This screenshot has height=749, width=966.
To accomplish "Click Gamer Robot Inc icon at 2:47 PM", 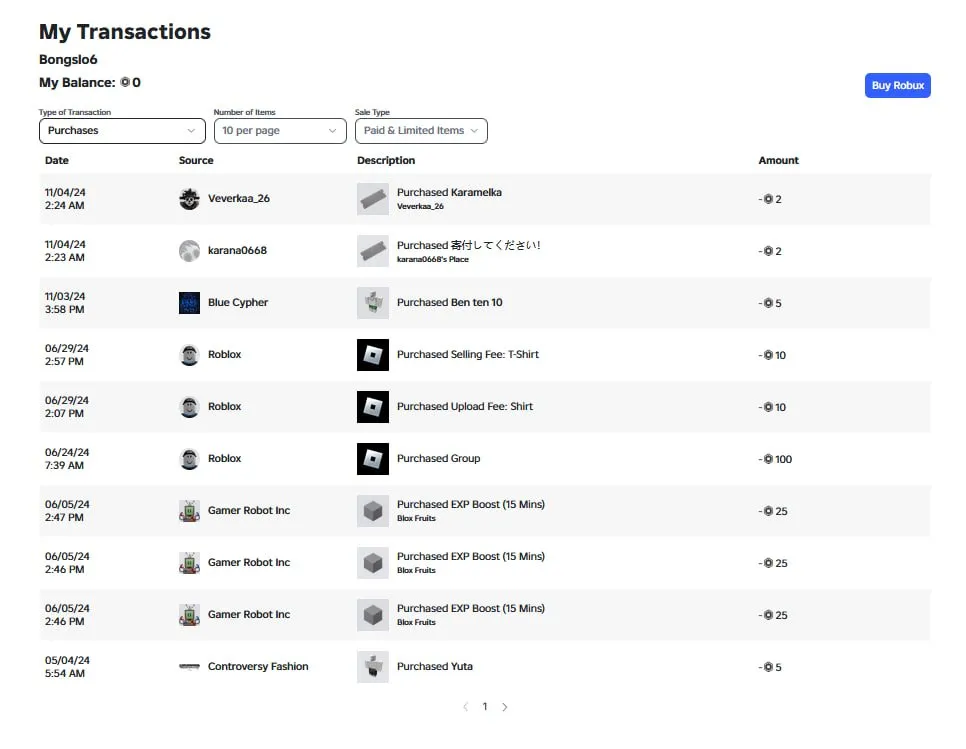I will pyautogui.click(x=189, y=511).
